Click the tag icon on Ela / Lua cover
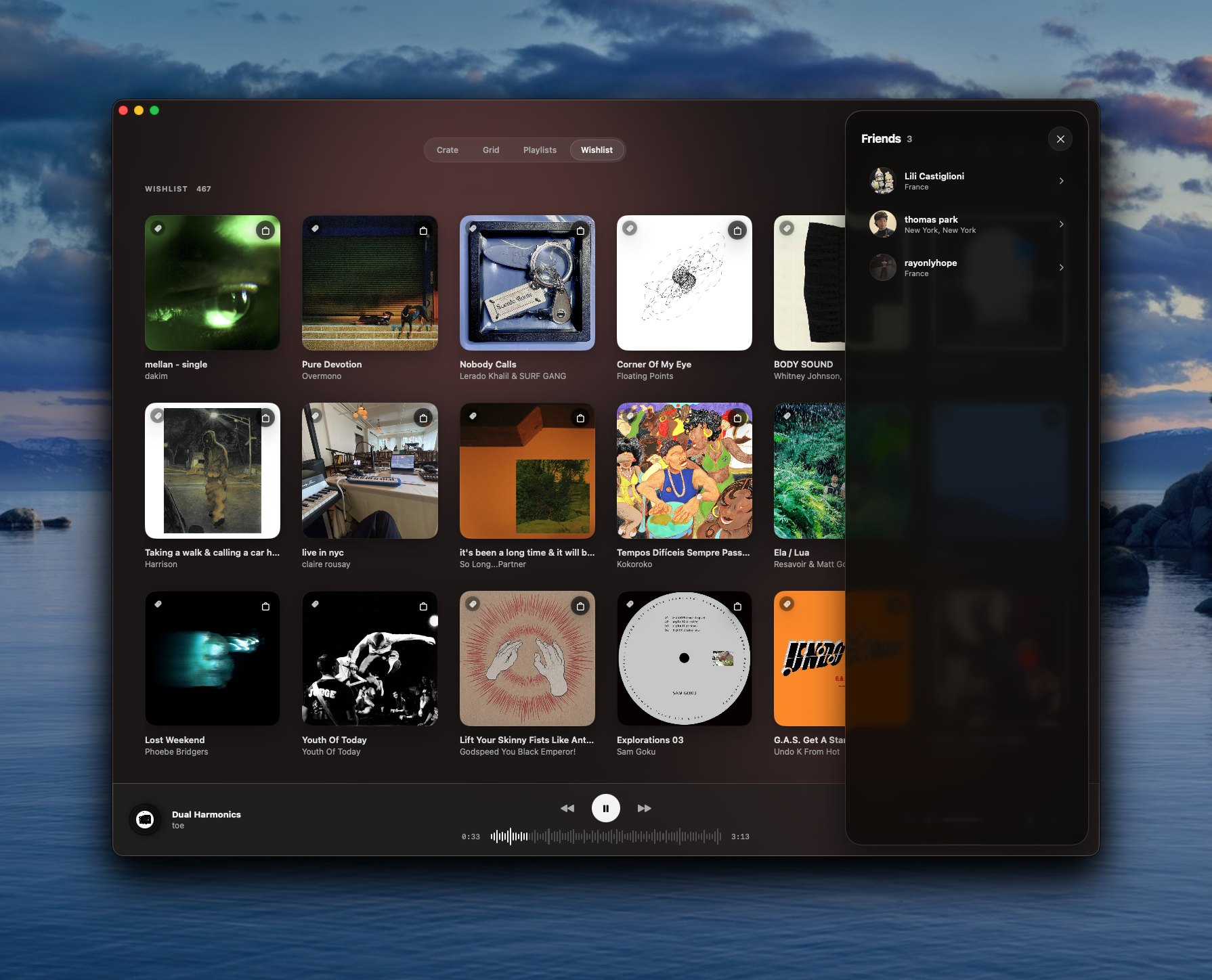The height and width of the screenshot is (980, 1212). coord(787,416)
